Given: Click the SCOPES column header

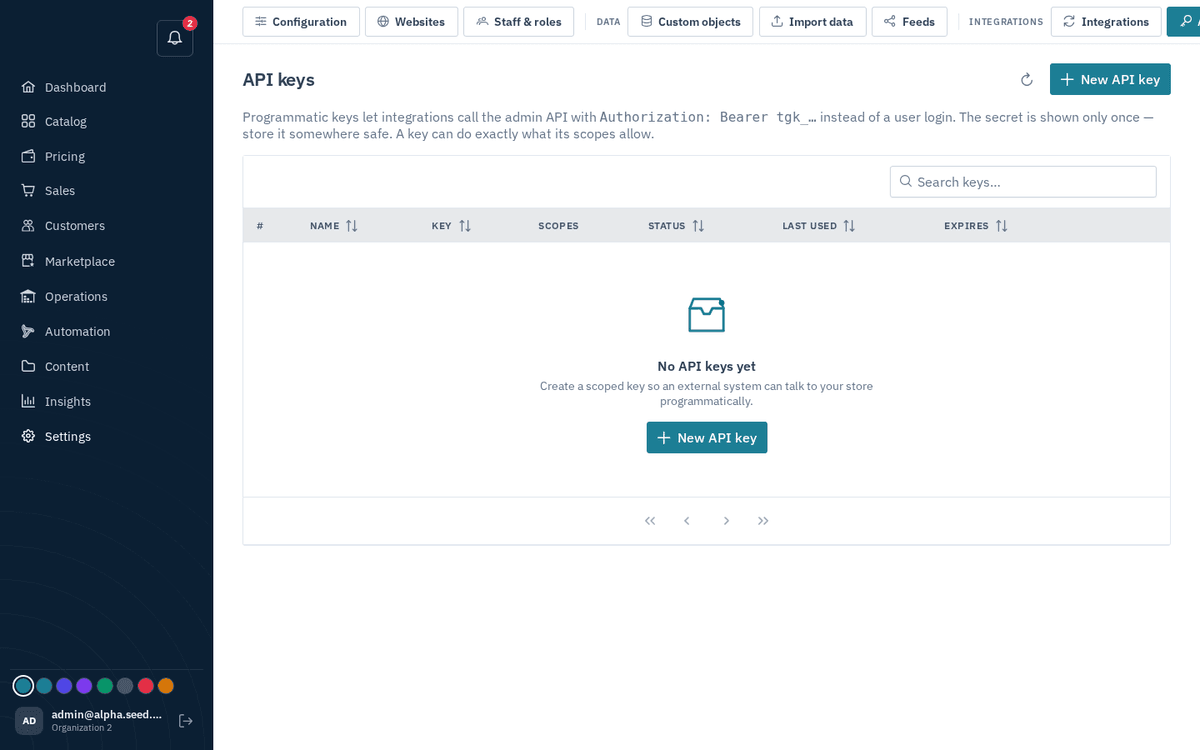Looking at the screenshot, I should (558, 226).
